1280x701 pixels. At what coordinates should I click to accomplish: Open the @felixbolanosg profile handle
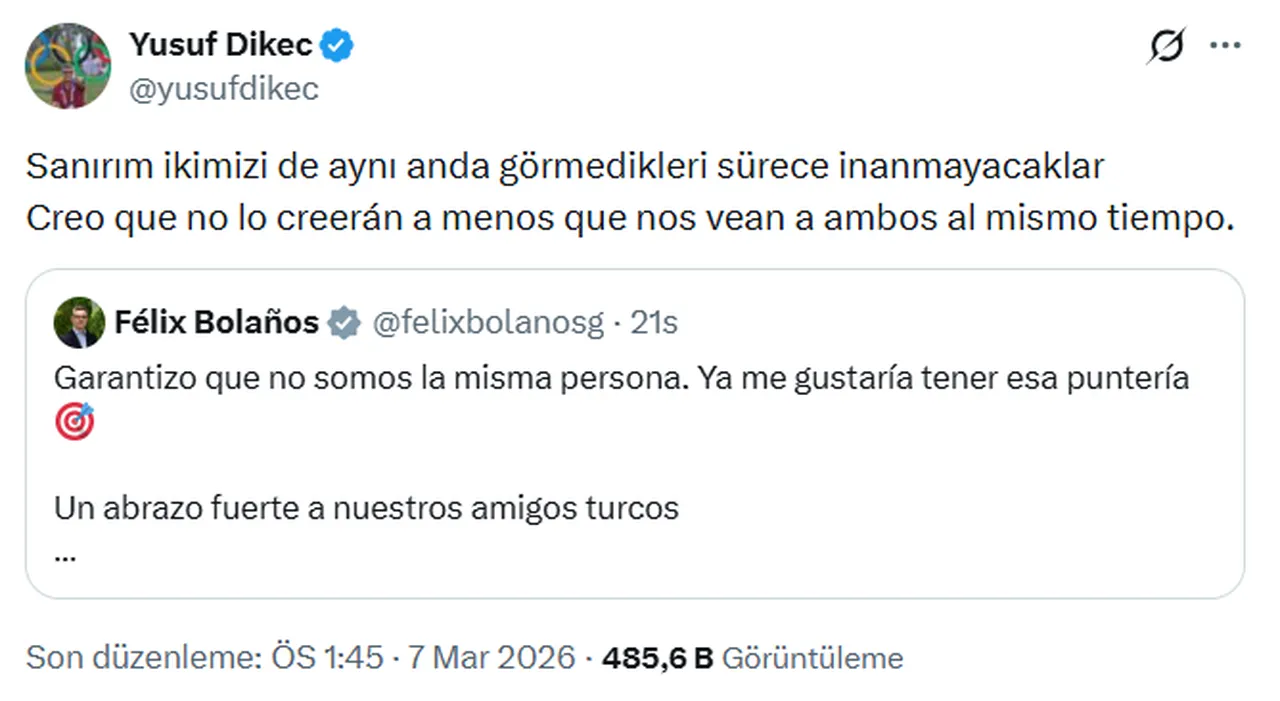[x=489, y=322]
